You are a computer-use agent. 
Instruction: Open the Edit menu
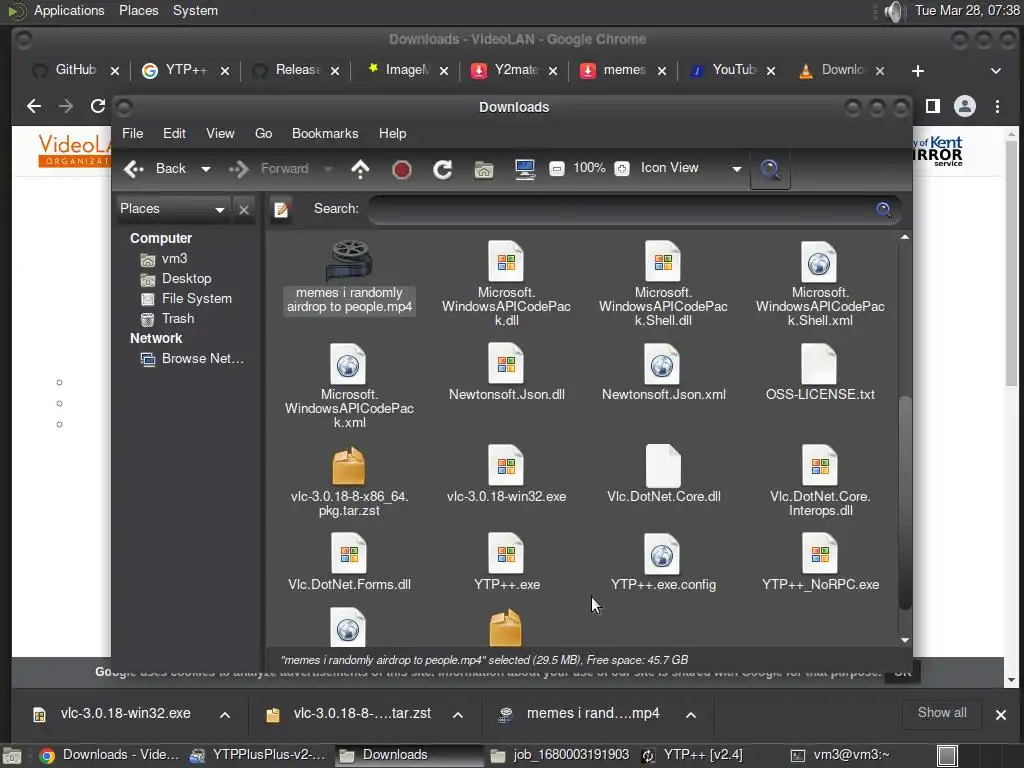click(174, 133)
